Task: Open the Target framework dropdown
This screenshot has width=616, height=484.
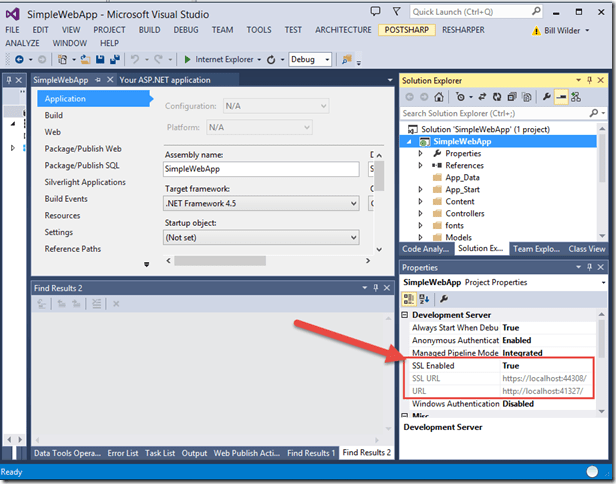Action: pos(261,203)
